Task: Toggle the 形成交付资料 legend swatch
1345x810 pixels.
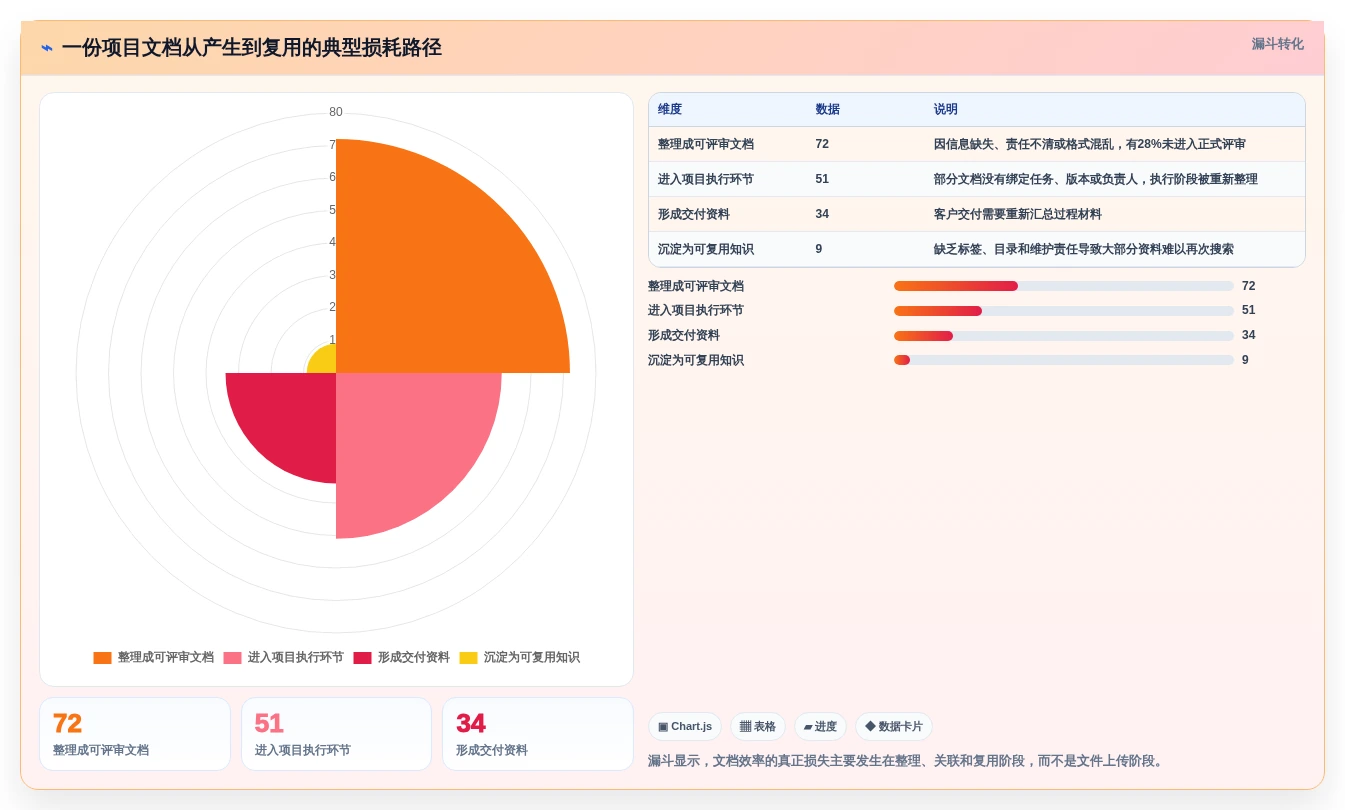Action: coord(362,658)
